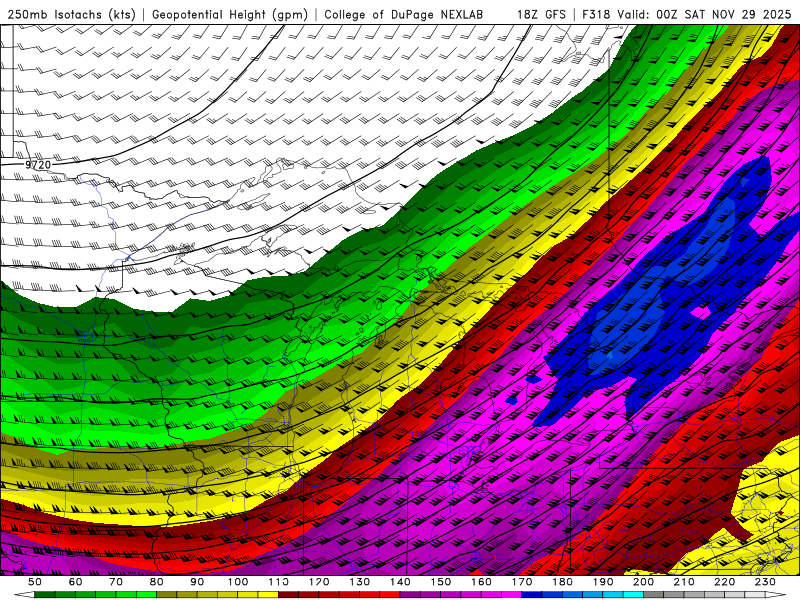
Task: Select the bright yellow swatch just before 110
Action: pyautogui.click(x=268, y=595)
